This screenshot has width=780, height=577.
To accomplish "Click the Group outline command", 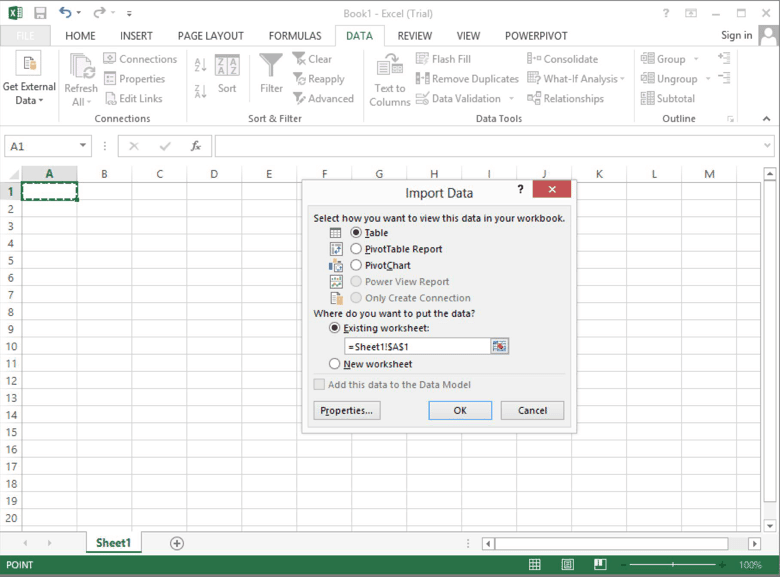I will [x=664, y=59].
